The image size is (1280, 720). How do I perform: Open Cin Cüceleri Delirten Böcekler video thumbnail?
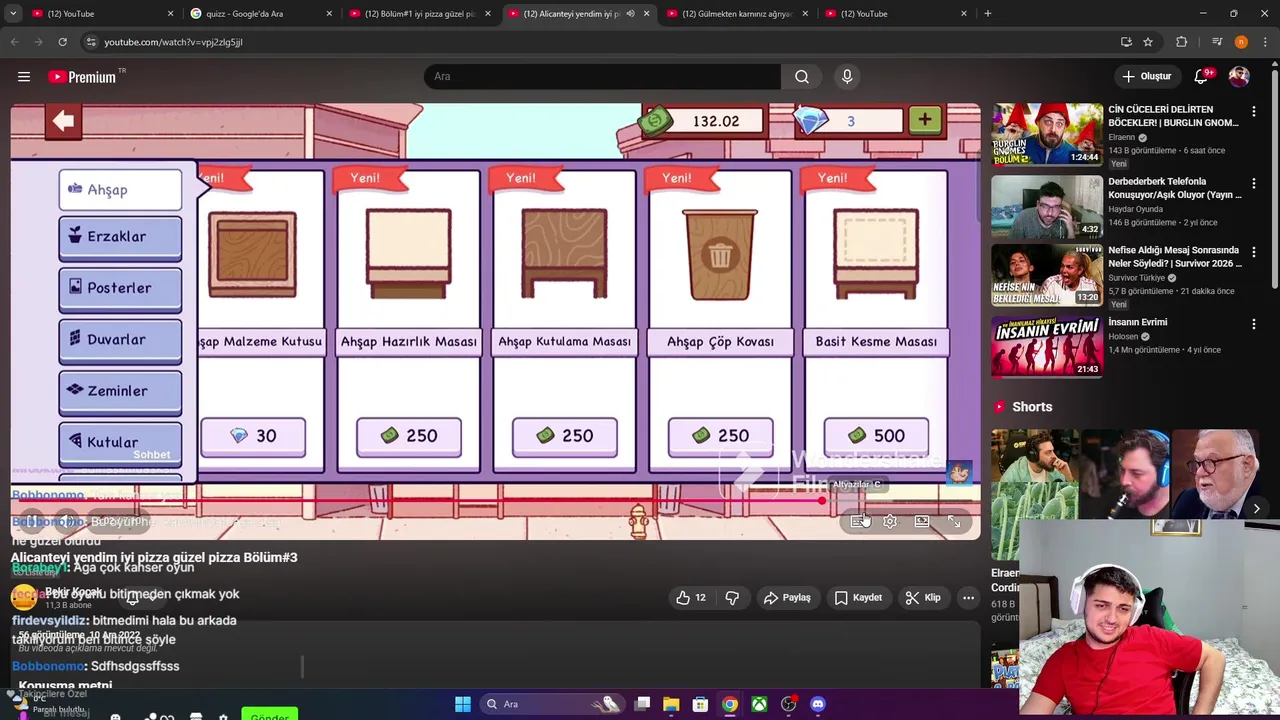click(1047, 134)
